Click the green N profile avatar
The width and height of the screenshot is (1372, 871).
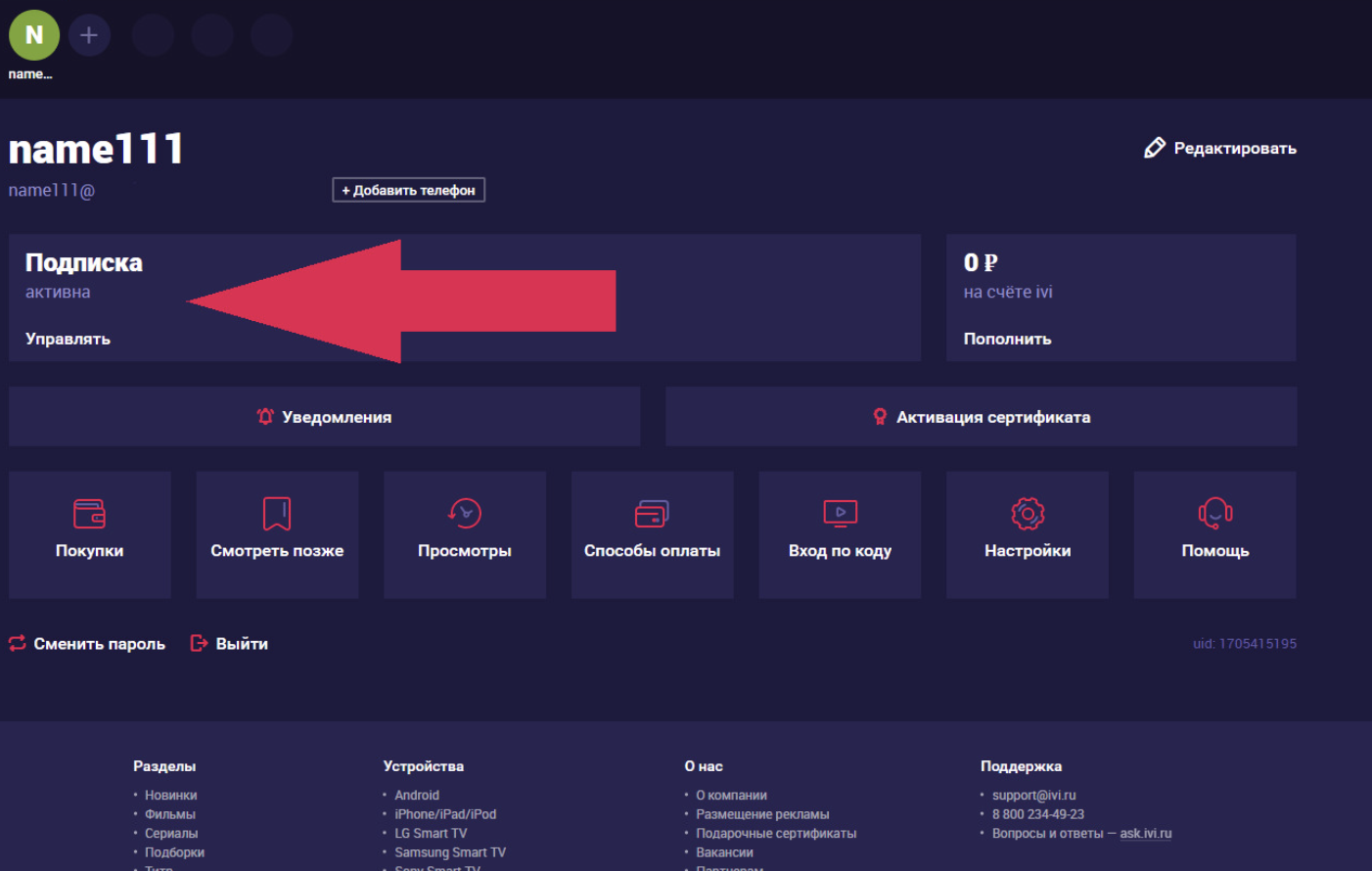coord(34,35)
